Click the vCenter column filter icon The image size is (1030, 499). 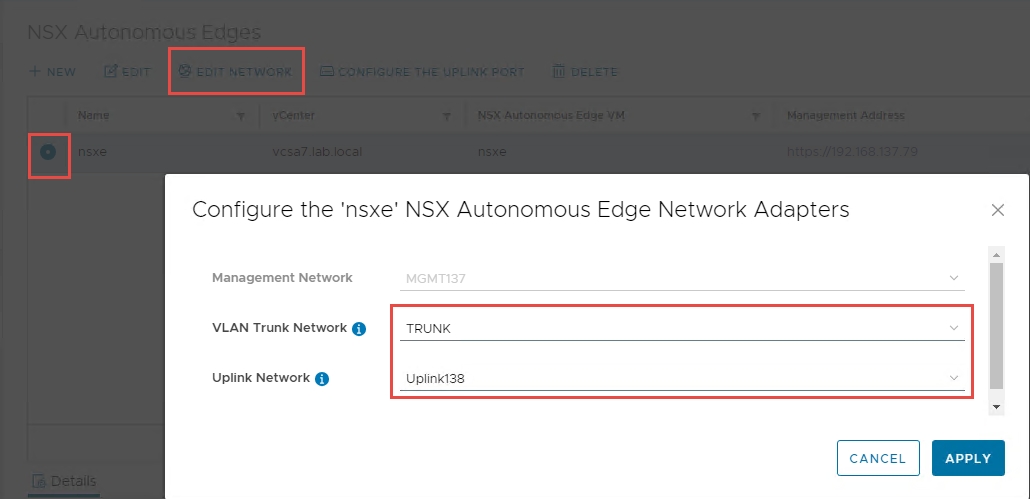[x=446, y=116]
